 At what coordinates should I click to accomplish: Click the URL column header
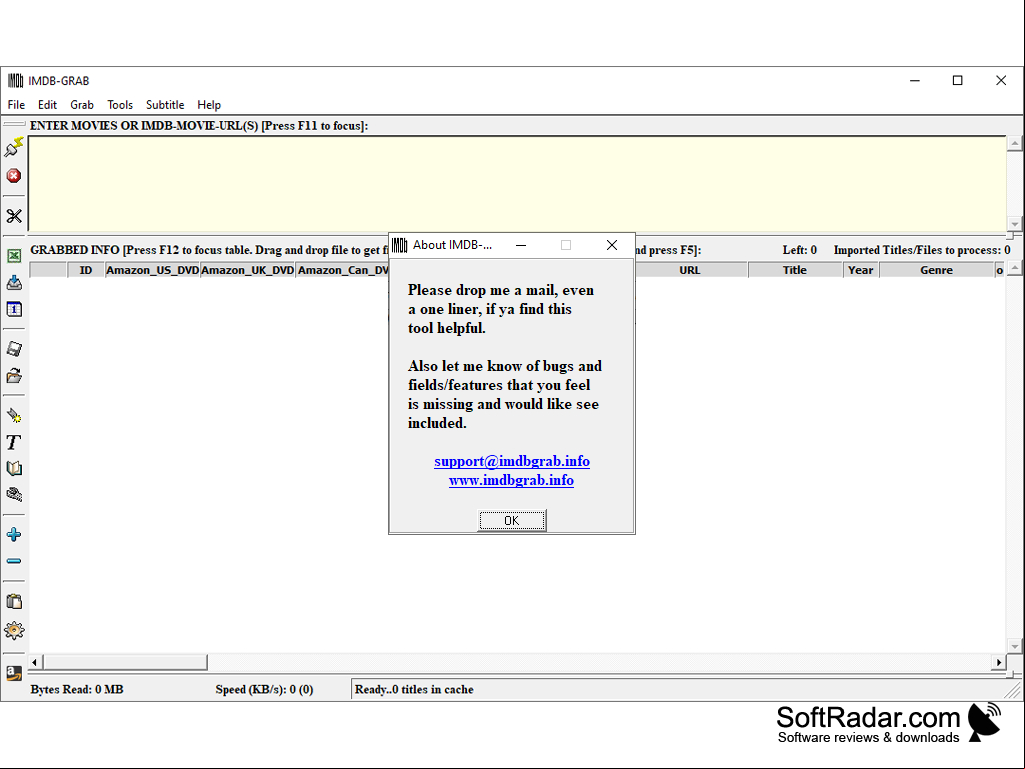690,270
